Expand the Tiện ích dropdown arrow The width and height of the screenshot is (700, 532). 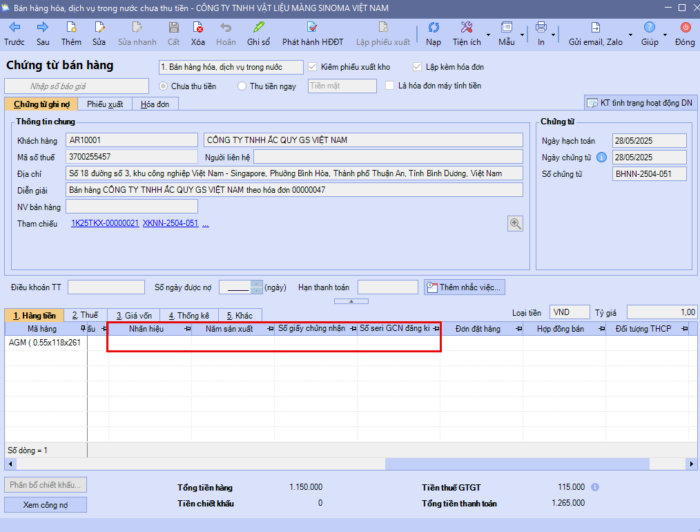[488, 35]
